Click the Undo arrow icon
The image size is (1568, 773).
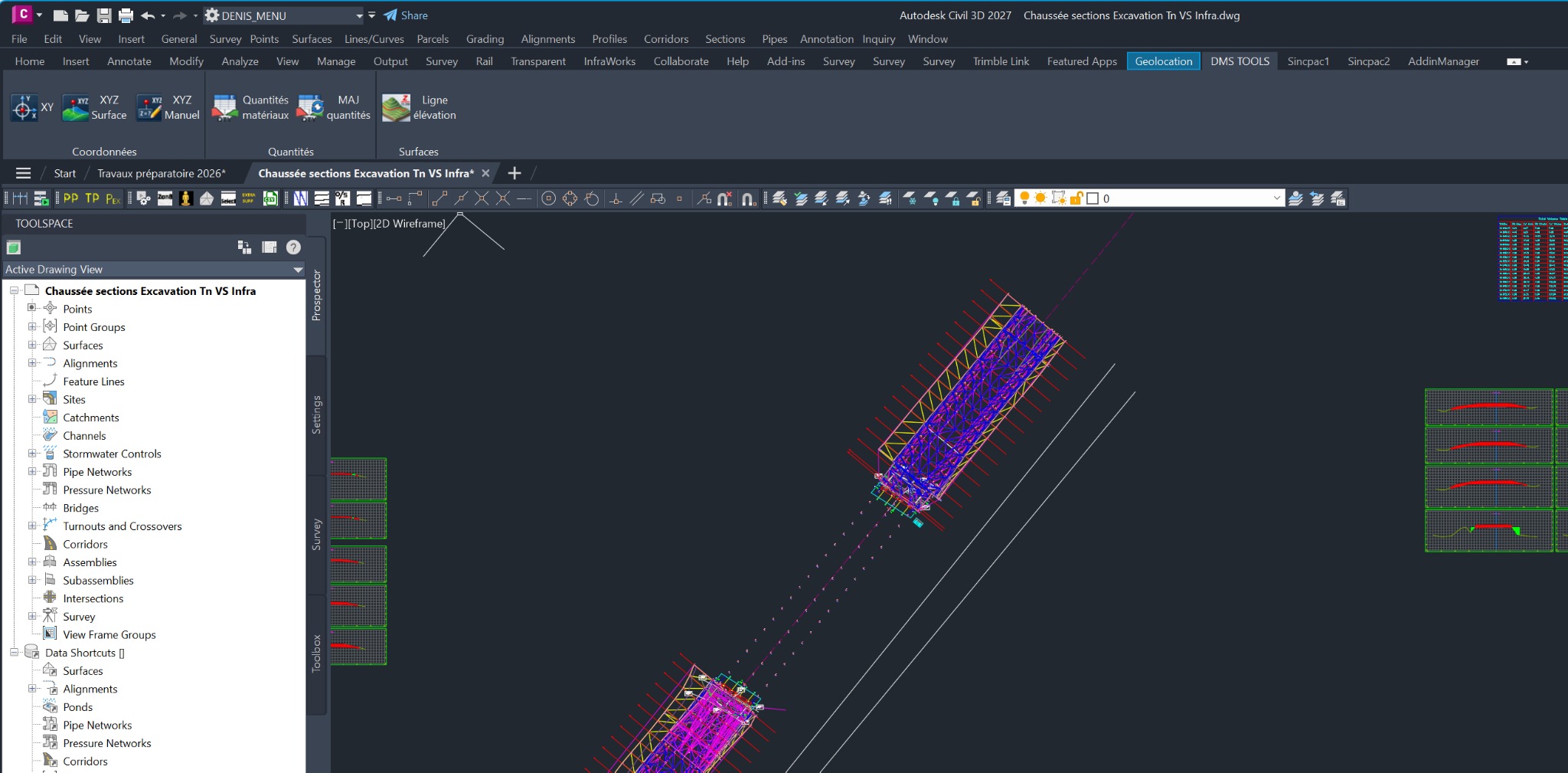pyautogui.click(x=148, y=15)
